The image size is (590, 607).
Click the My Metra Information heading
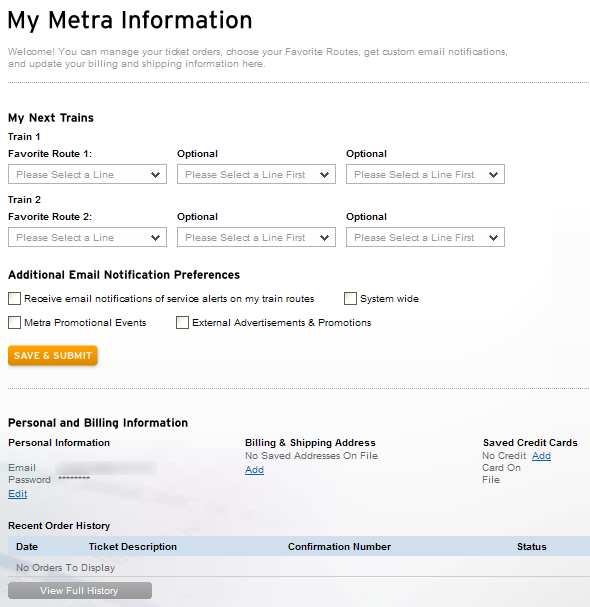click(130, 21)
